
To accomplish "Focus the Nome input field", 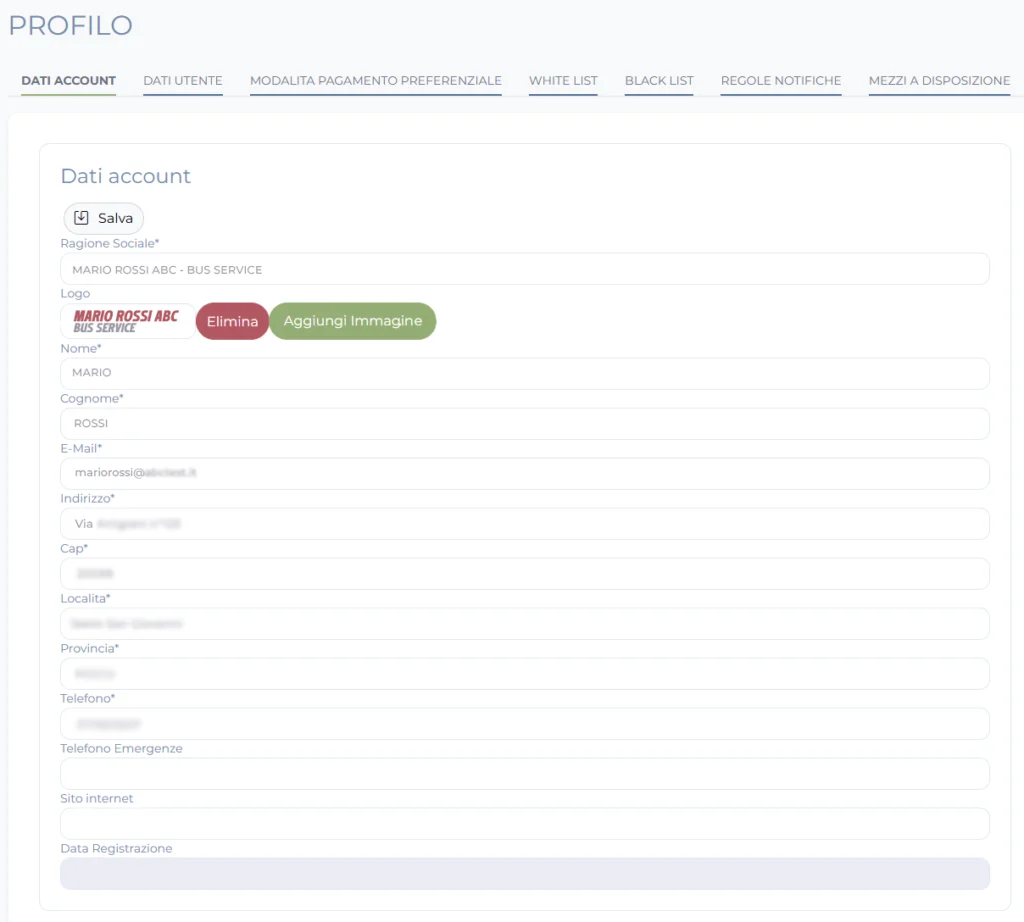I will 525,374.
